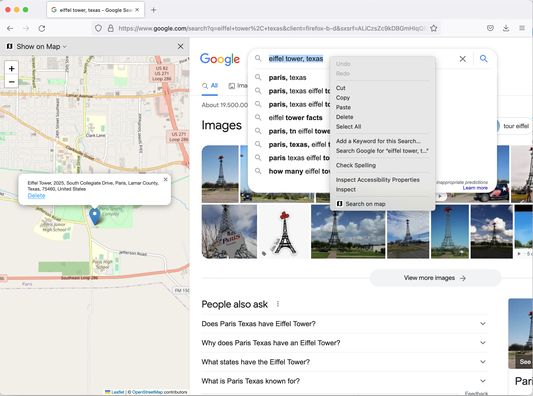
Task: Expand 'What is Paris Texas known for?'
Action: [344, 381]
